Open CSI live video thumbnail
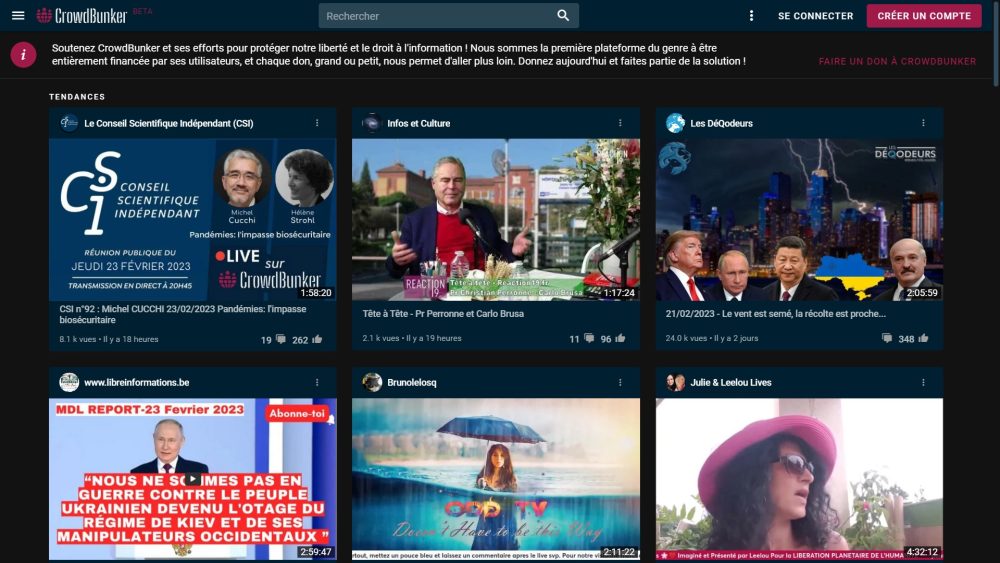This screenshot has width=1000, height=563. pyautogui.click(x=193, y=219)
